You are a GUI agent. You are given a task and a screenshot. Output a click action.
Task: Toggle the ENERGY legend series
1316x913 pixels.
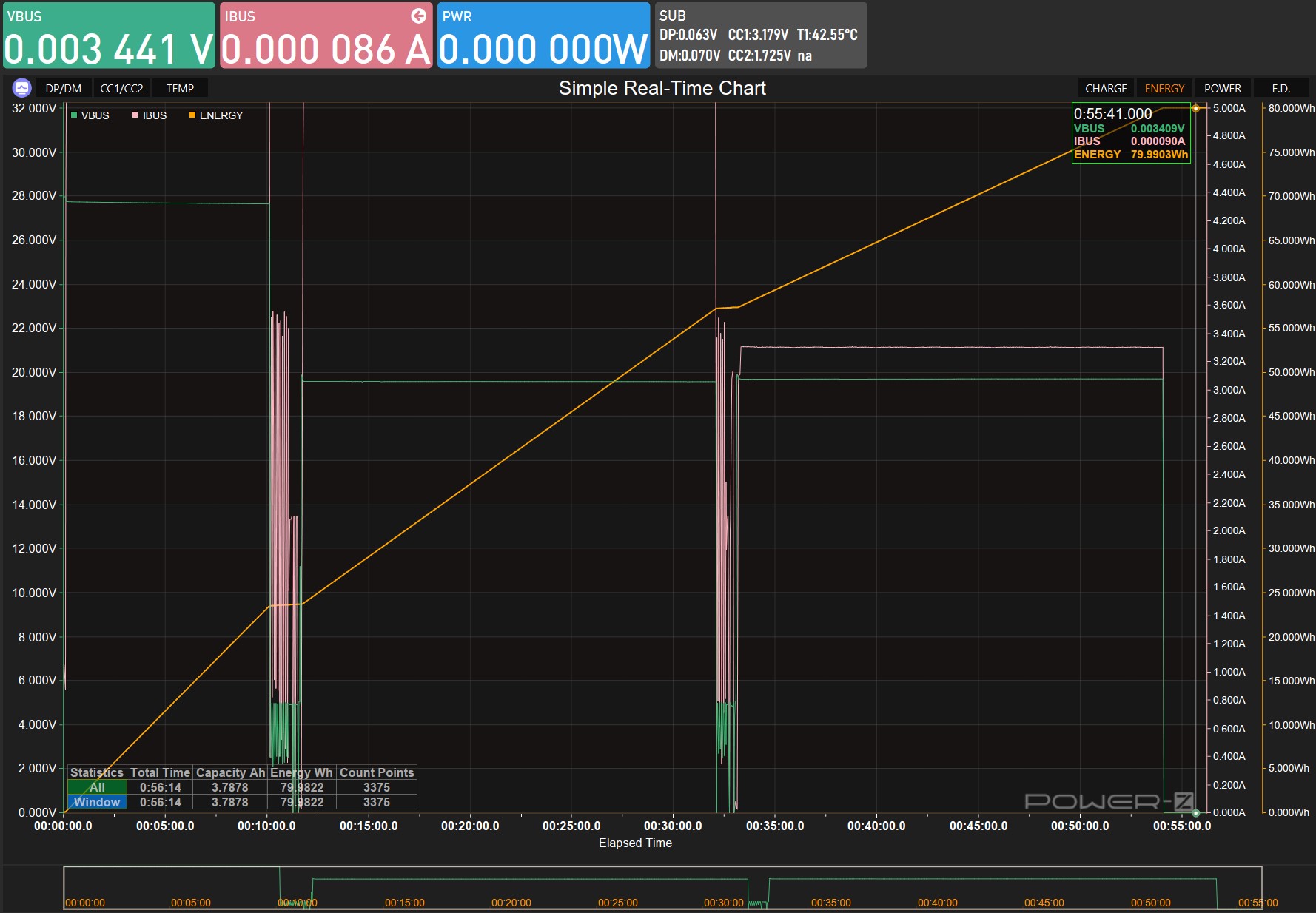click(x=215, y=115)
